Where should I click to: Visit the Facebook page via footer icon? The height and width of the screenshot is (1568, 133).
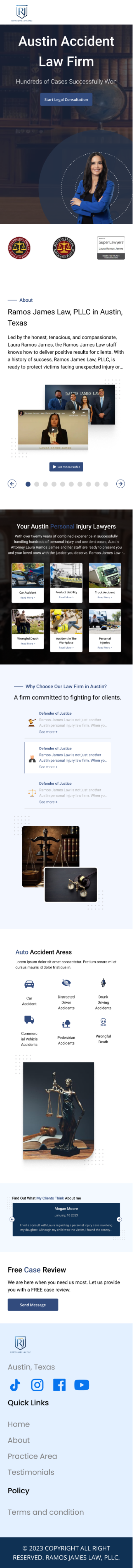59,1385
